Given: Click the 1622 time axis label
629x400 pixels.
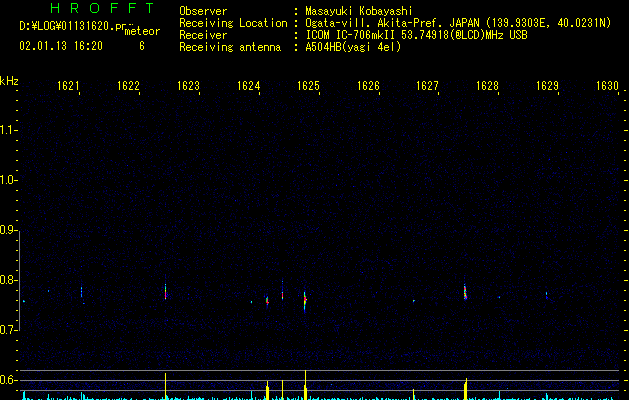Looking at the screenshot, I should [x=128, y=86].
